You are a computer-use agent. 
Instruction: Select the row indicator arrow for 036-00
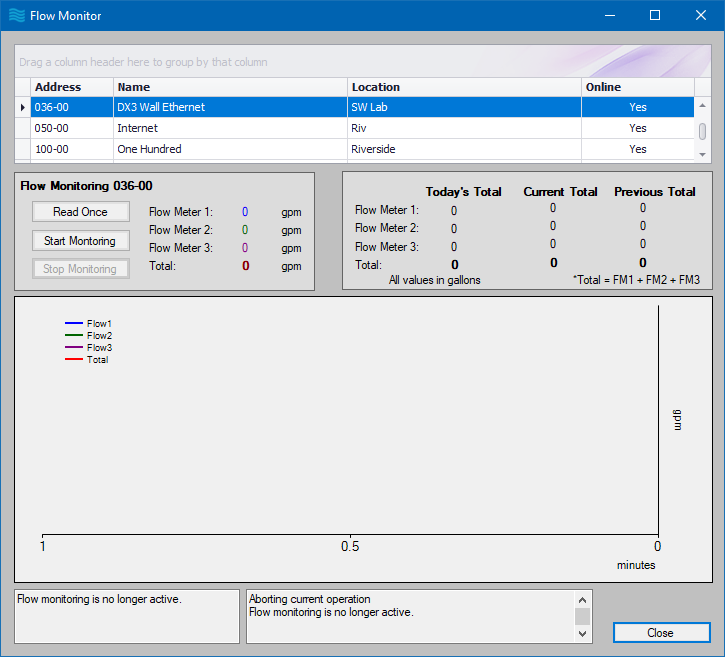[x=23, y=107]
